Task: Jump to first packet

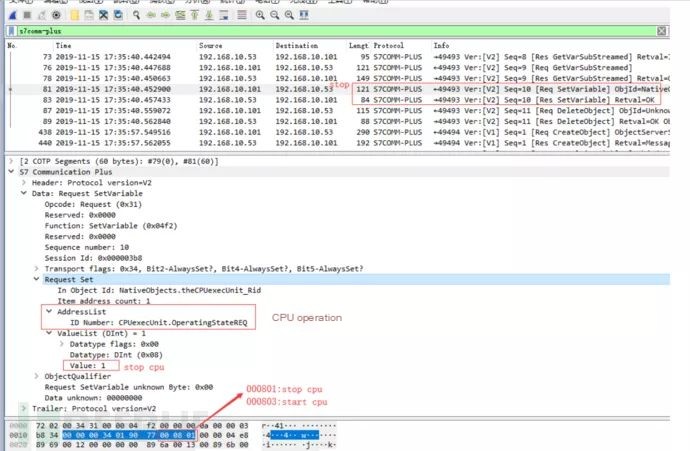Action: tap(195, 15)
